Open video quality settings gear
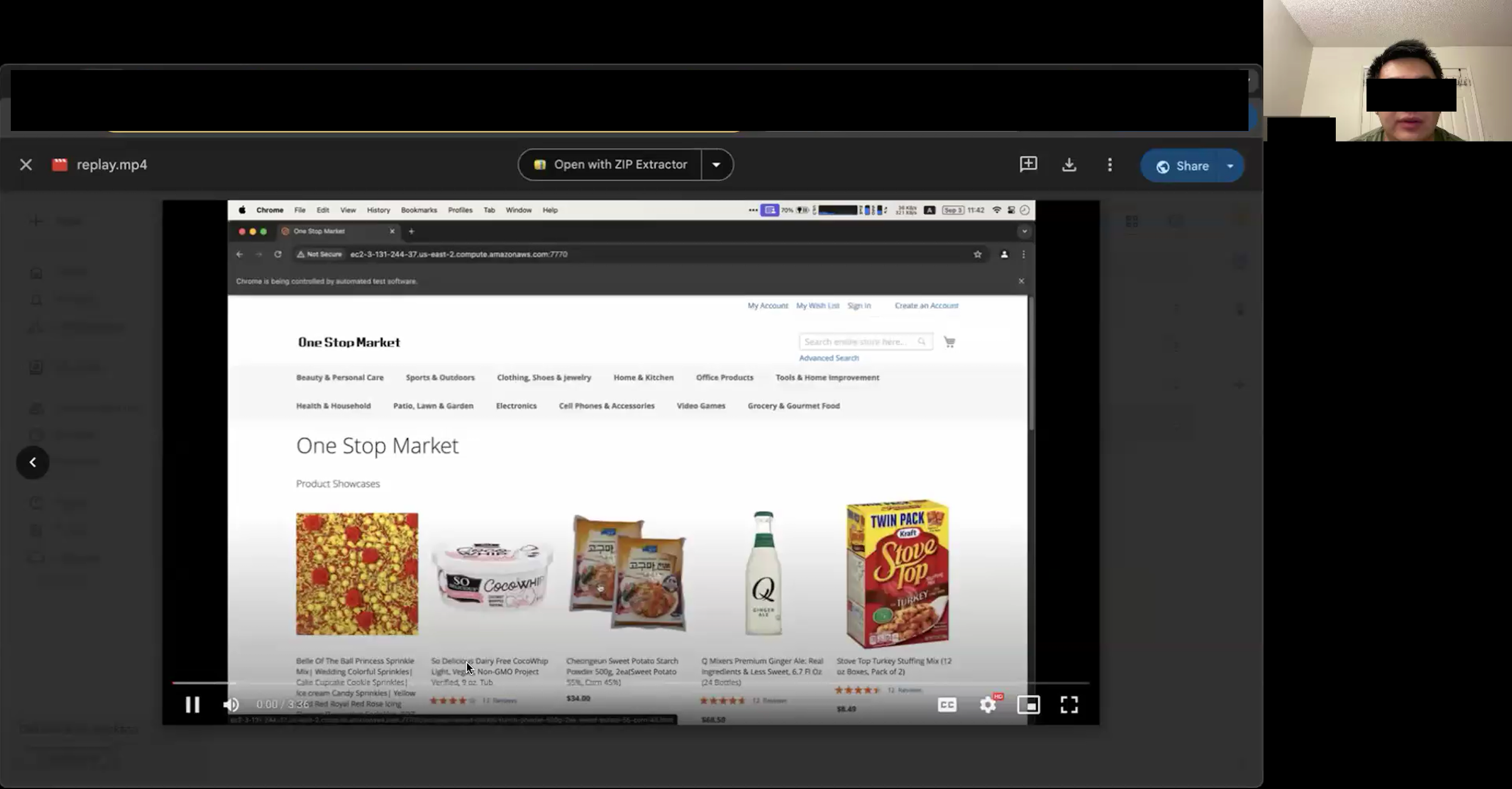Viewport: 1512px width, 789px height. [x=988, y=704]
